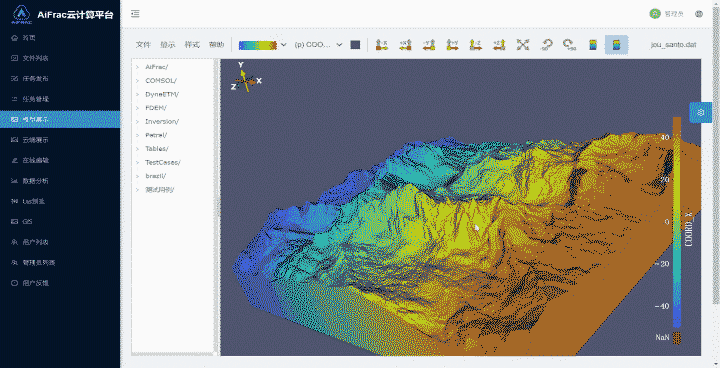Set camera to the -Y view
720x368 pixels.
click(x=429, y=45)
